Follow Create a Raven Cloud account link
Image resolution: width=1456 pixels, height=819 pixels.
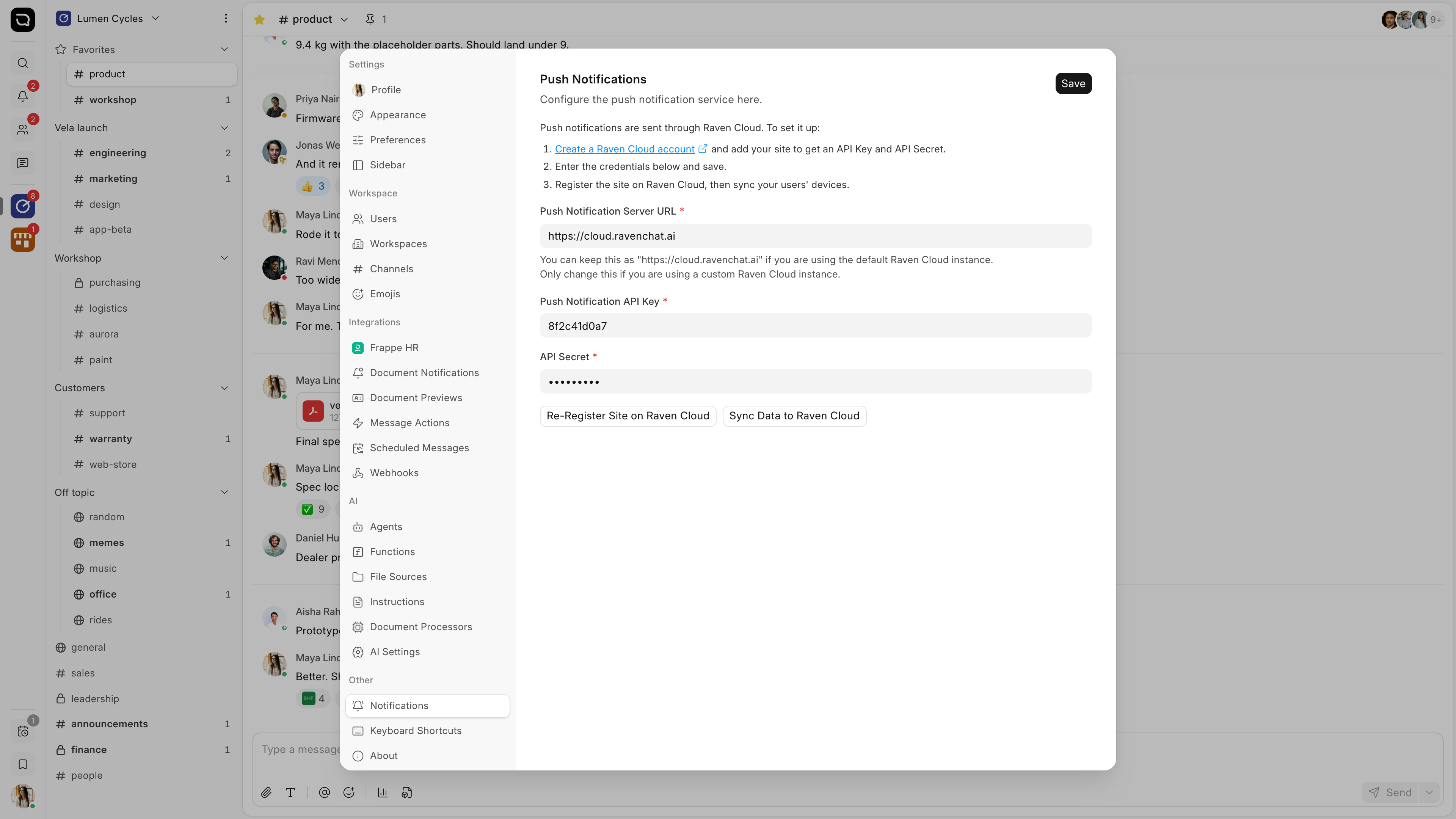coord(624,149)
